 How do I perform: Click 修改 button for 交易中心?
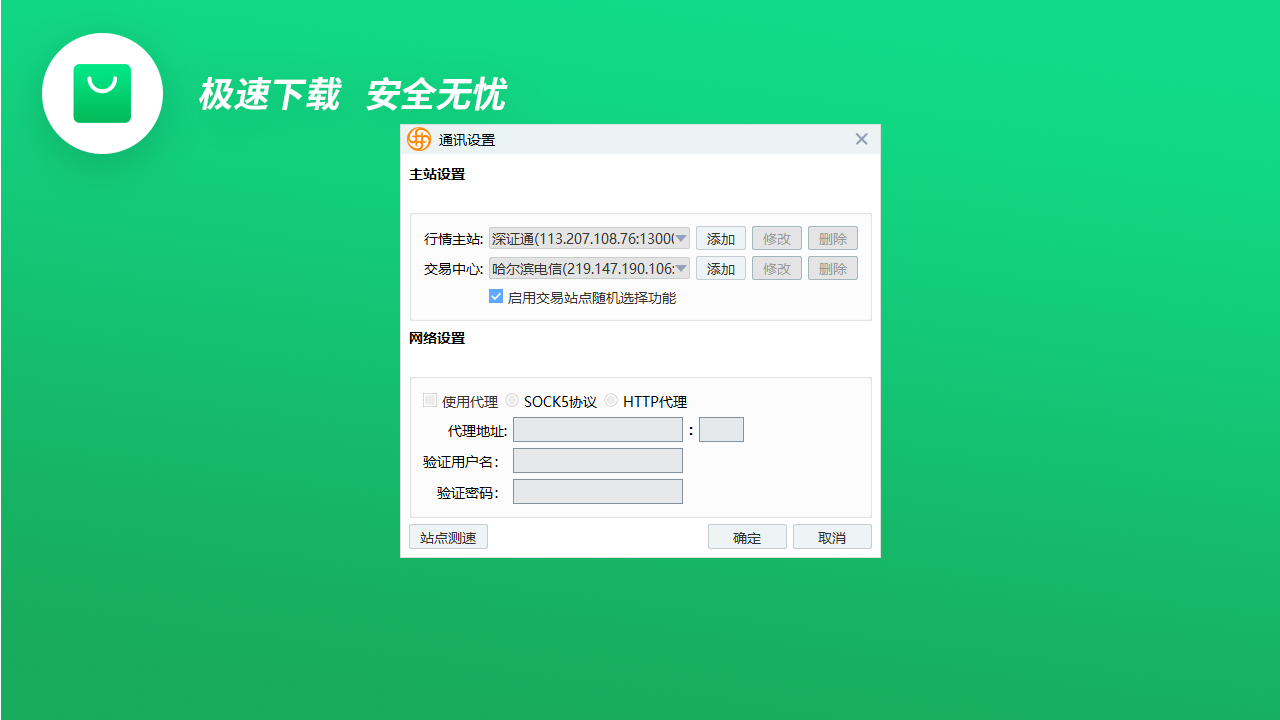[x=776, y=268]
